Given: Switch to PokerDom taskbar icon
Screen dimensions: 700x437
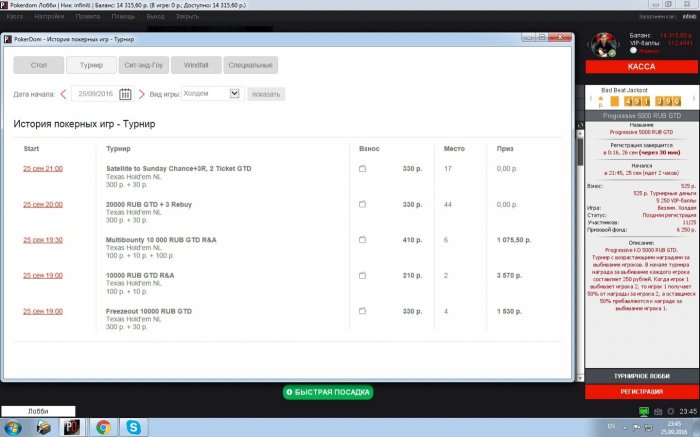Looking at the screenshot, I should (x=72, y=428).
